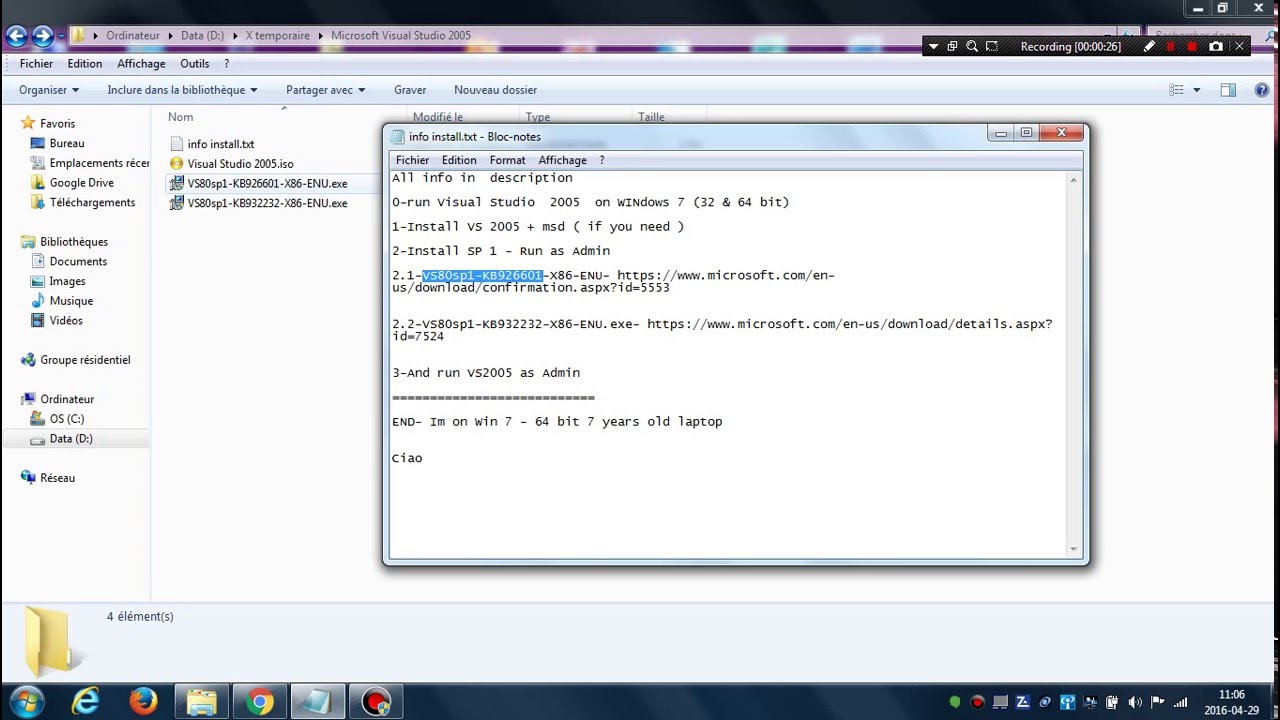Open the Organiser dropdown
Screen dimensions: 1280x720
(49, 90)
